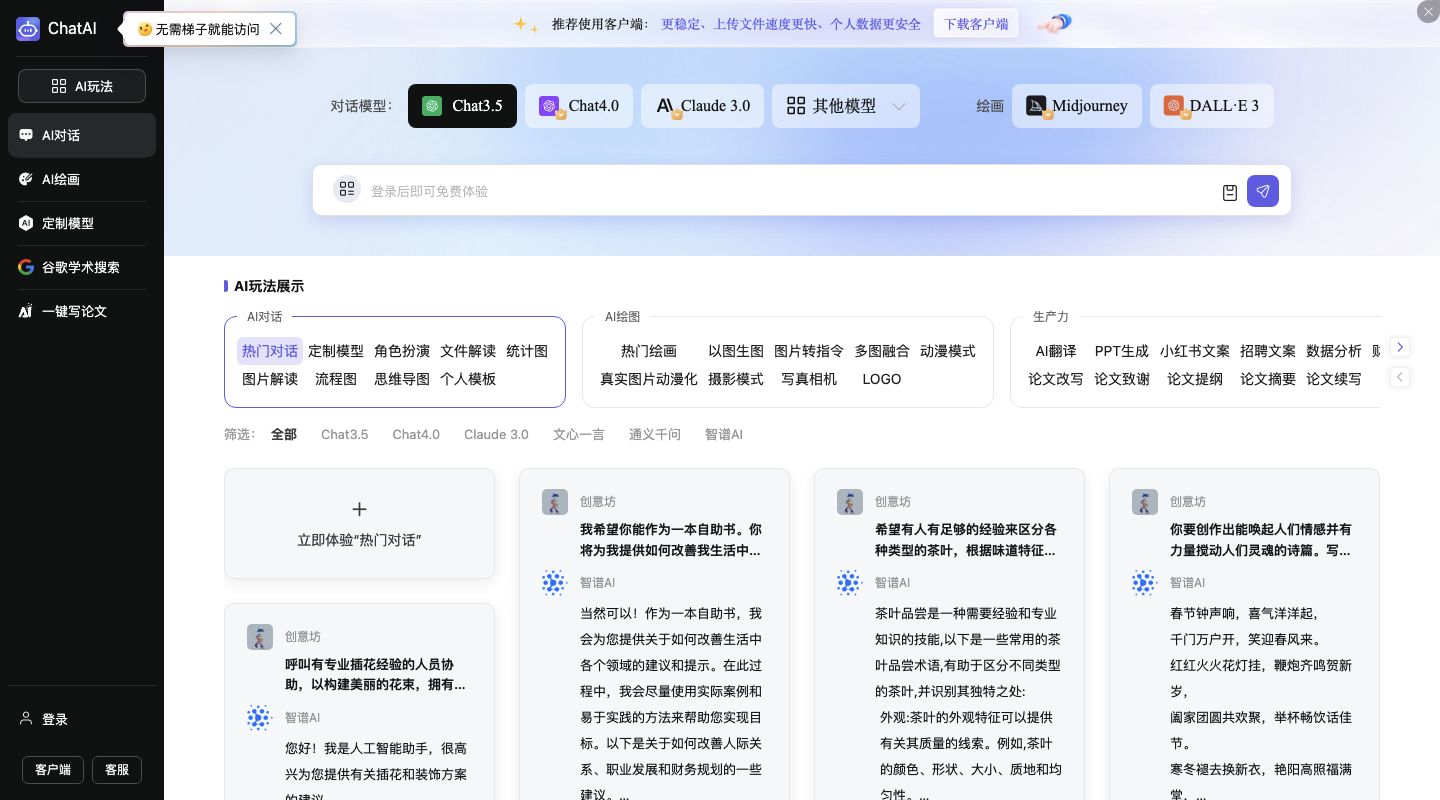The image size is (1440, 800).
Task: Click the 客户端 button
Action: pos(53,769)
